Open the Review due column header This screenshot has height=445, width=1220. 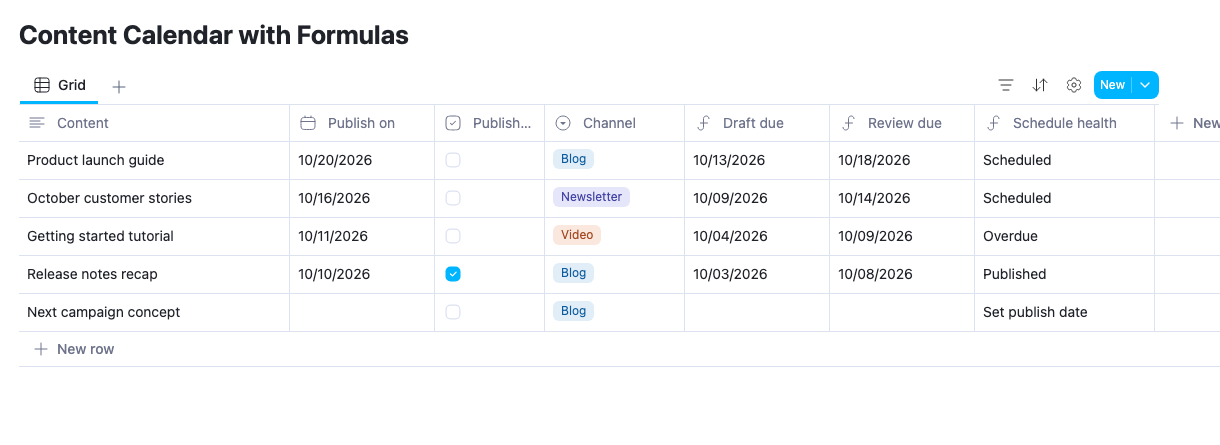[x=902, y=123]
